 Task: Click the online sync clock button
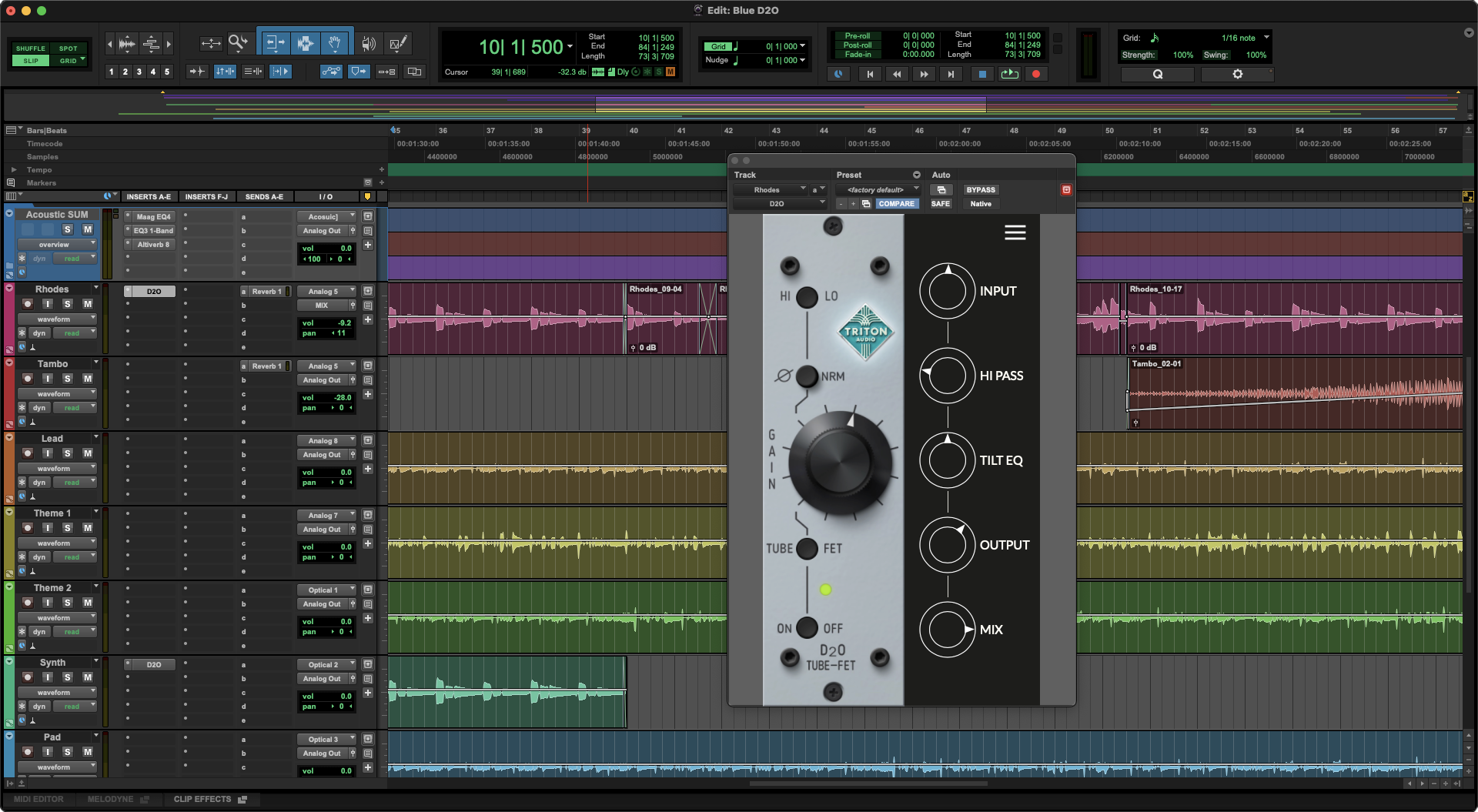[x=838, y=74]
